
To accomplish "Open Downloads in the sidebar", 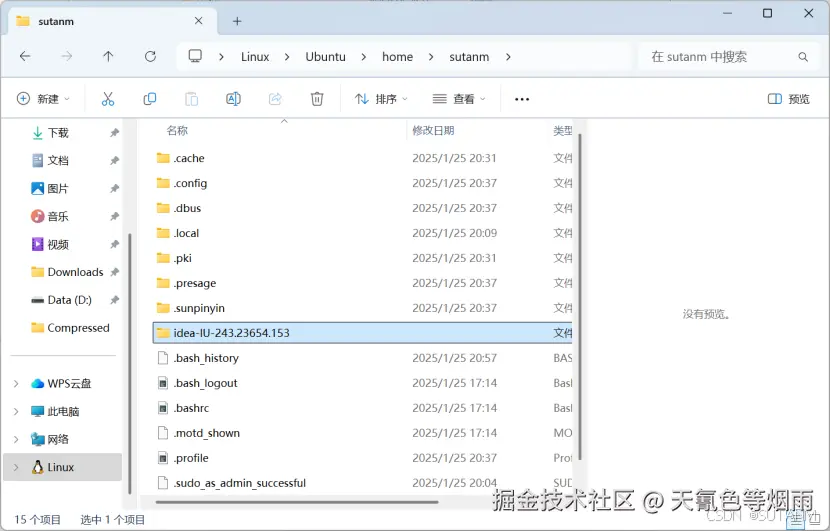I will 75,272.
